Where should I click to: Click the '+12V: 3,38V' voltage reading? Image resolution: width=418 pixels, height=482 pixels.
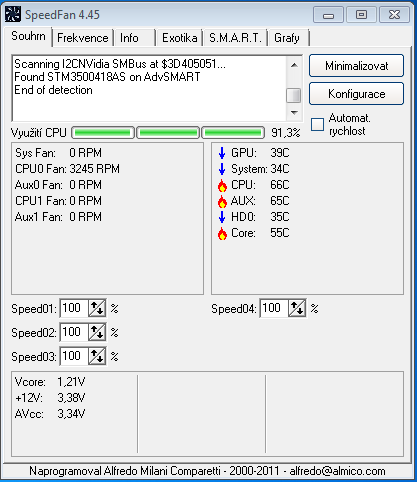[x=50, y=398]
